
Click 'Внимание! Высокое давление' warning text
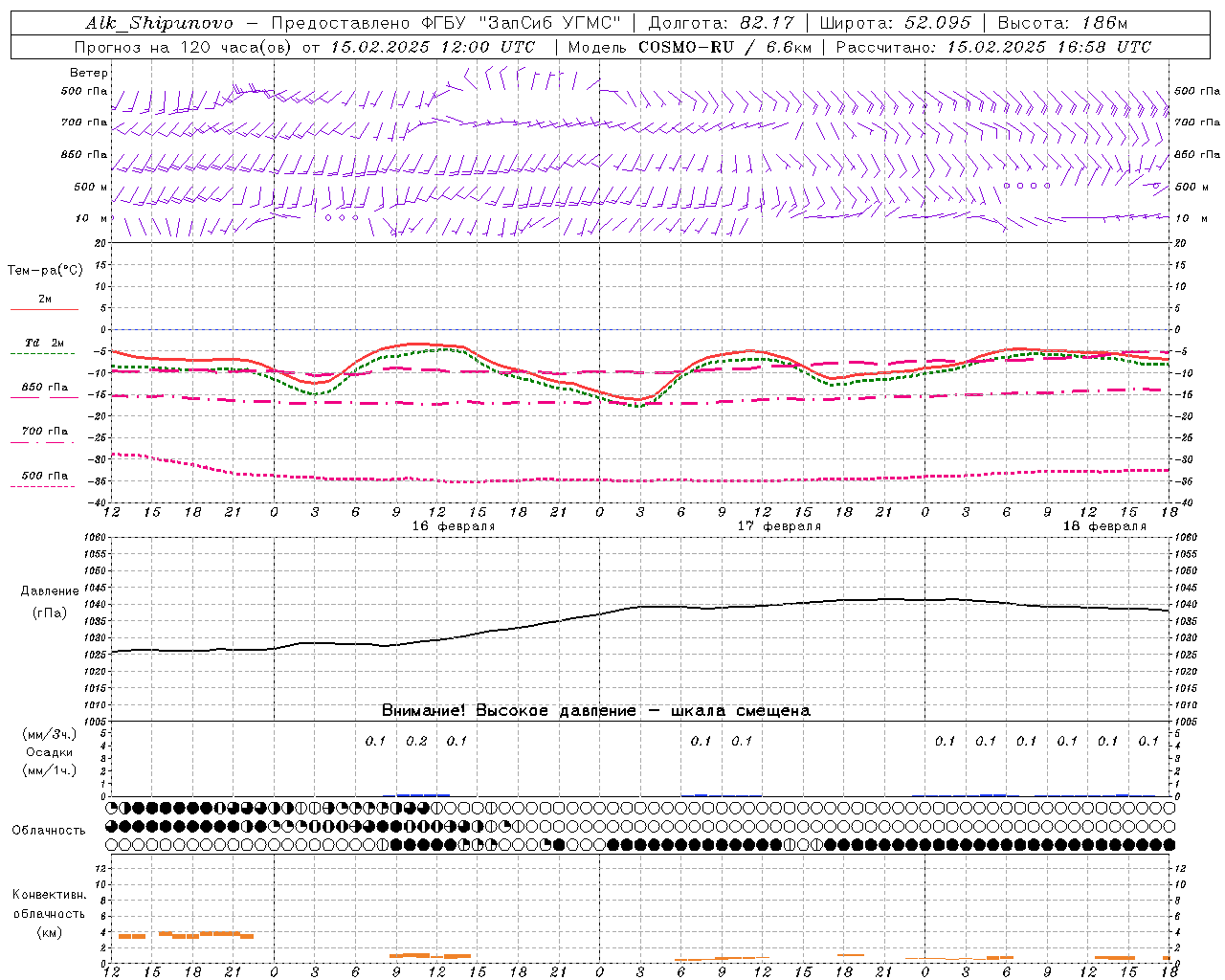coord(509,710)
